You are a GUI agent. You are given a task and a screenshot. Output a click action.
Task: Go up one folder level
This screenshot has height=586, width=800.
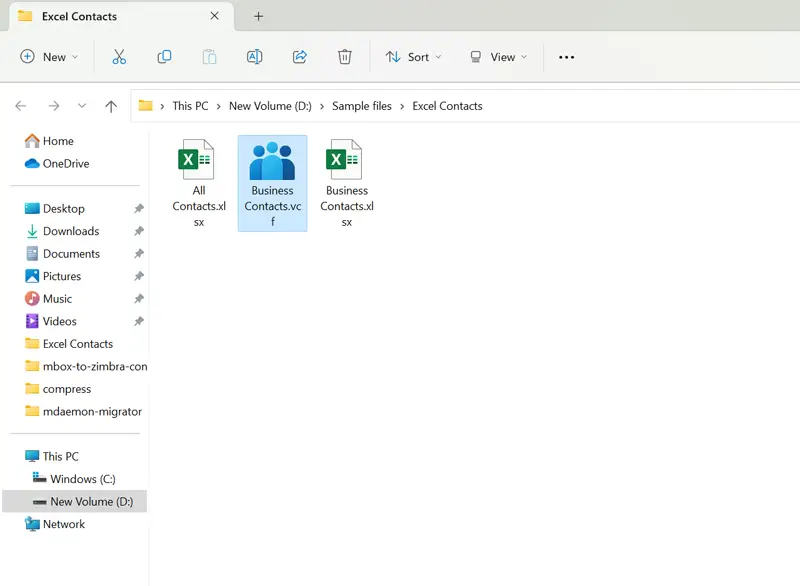[111, 106]
